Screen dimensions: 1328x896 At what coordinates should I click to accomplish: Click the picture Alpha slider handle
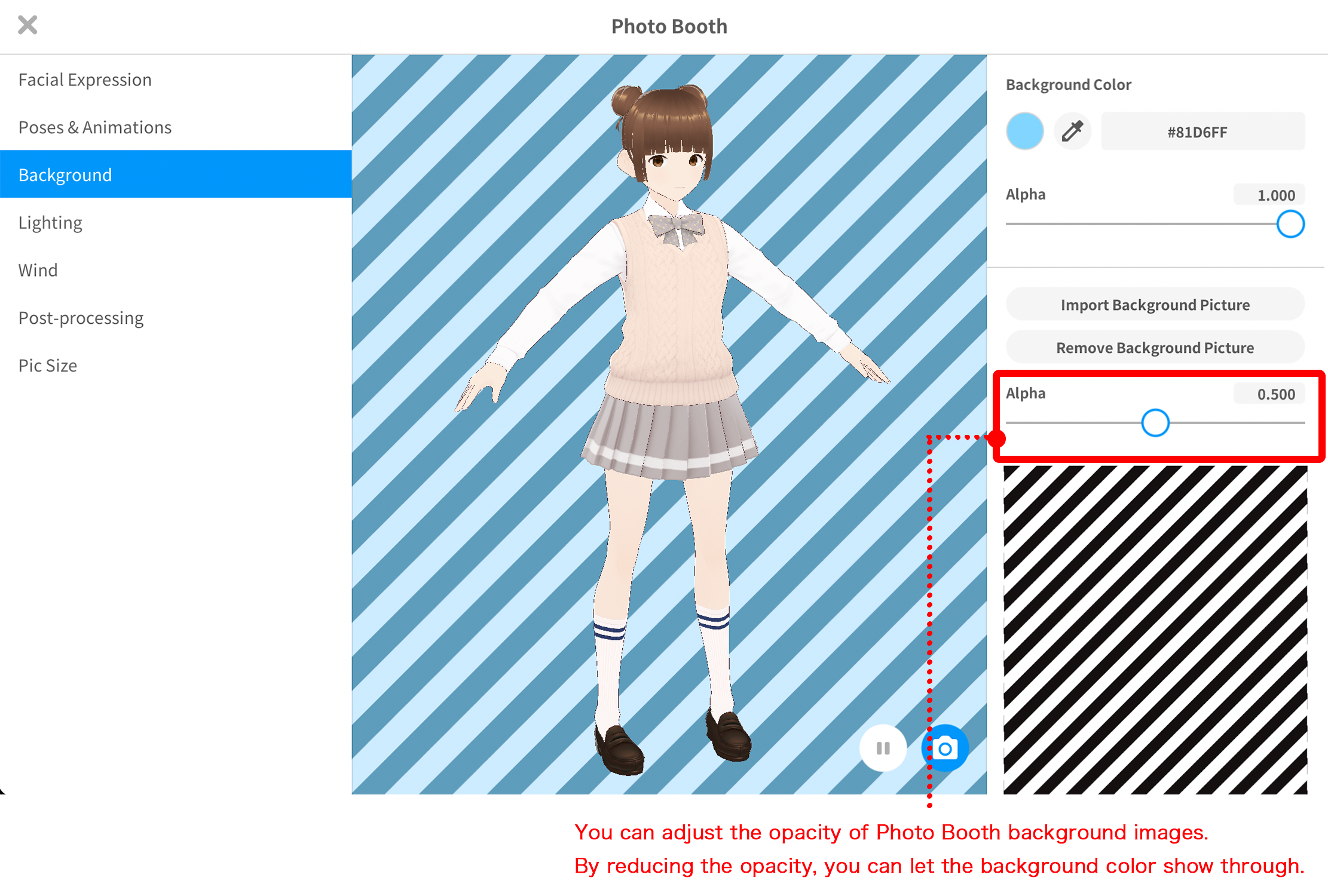click(x=1155, y=423)
